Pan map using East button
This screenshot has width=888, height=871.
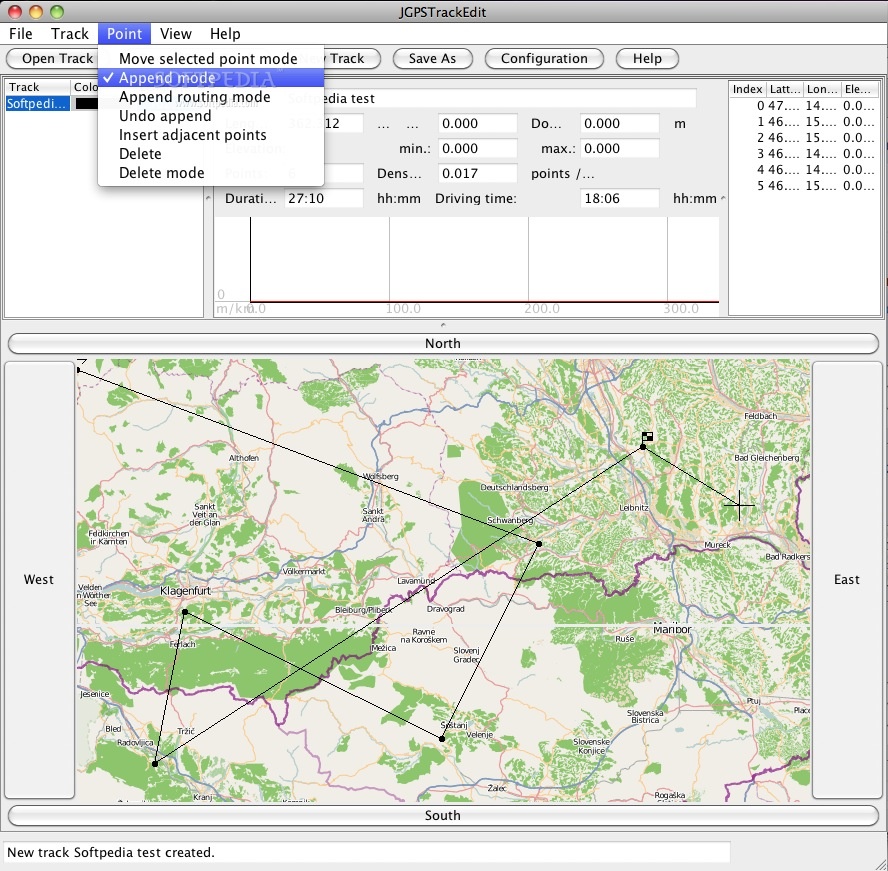847,579
